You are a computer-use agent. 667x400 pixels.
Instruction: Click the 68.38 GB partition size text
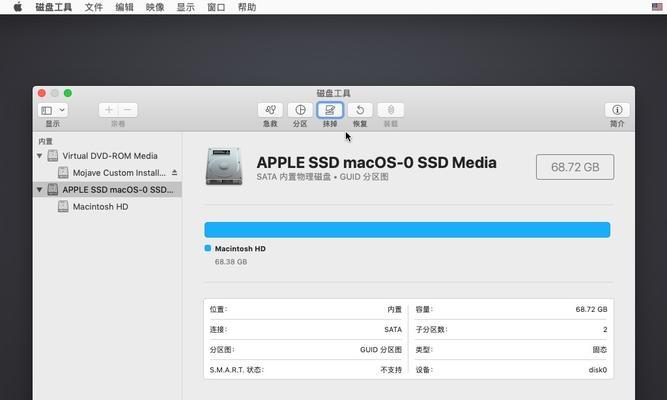231,262
